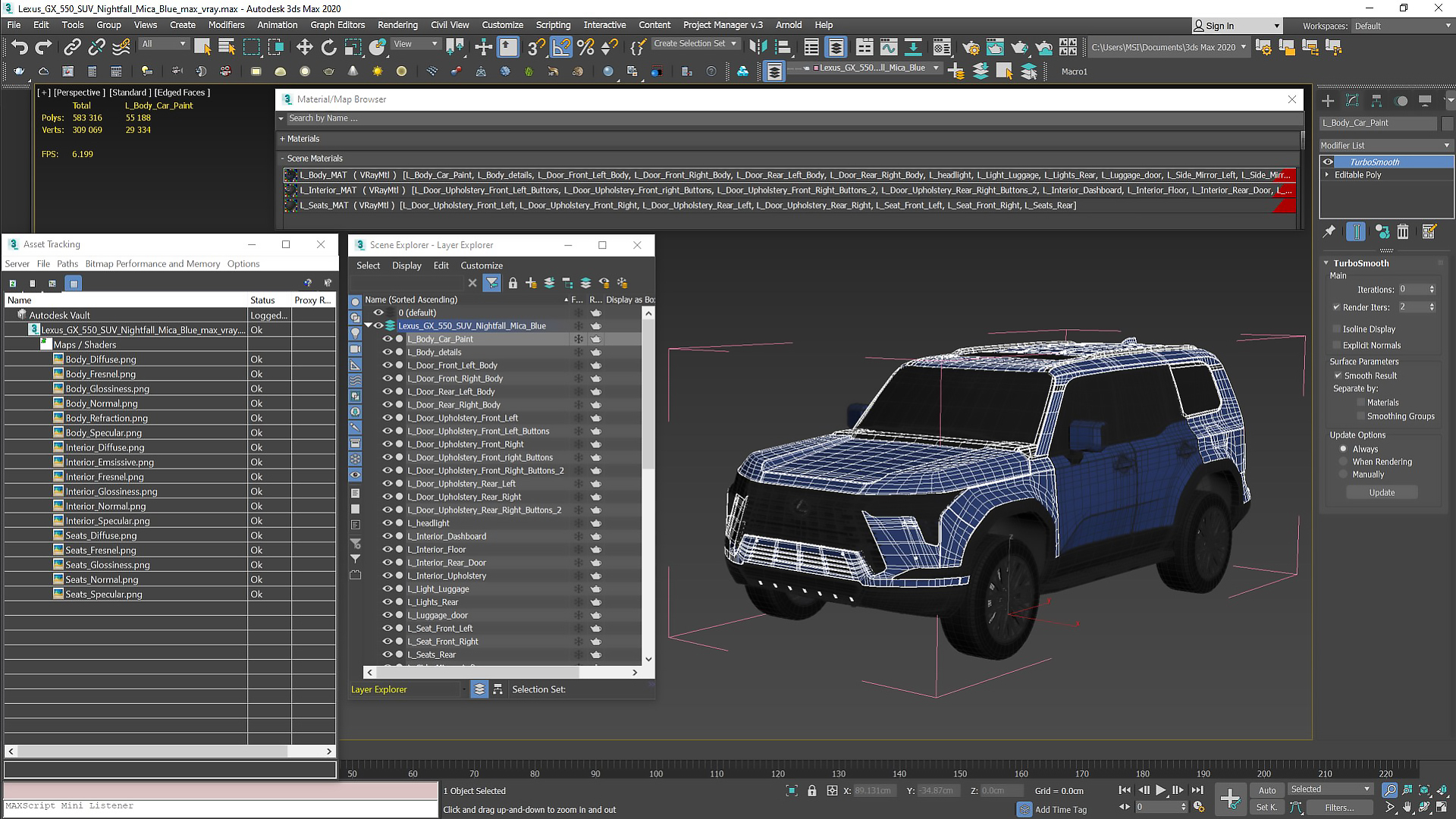
Task: Hide L_Body_details with its eye icon
Action: [x=388, y=352]
